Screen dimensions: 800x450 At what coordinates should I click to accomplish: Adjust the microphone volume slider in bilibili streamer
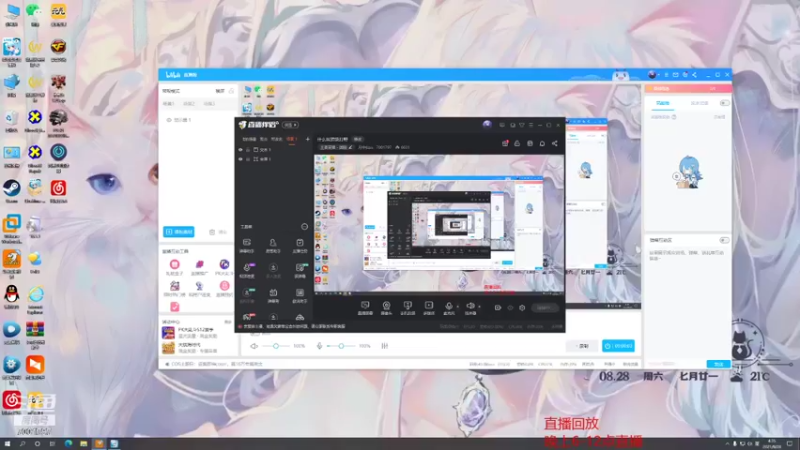(341, 346)
